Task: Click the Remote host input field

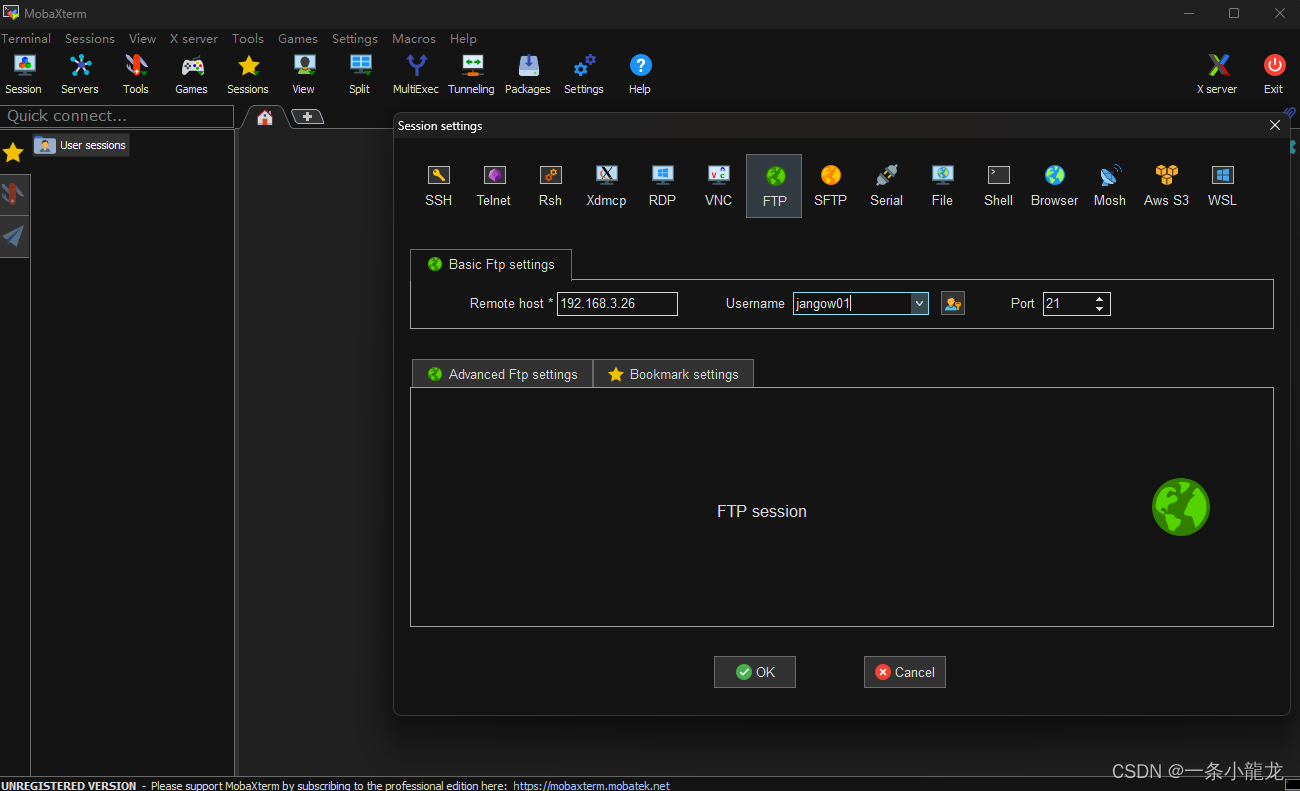Action: pyautogui.click(x=617, y=303)
